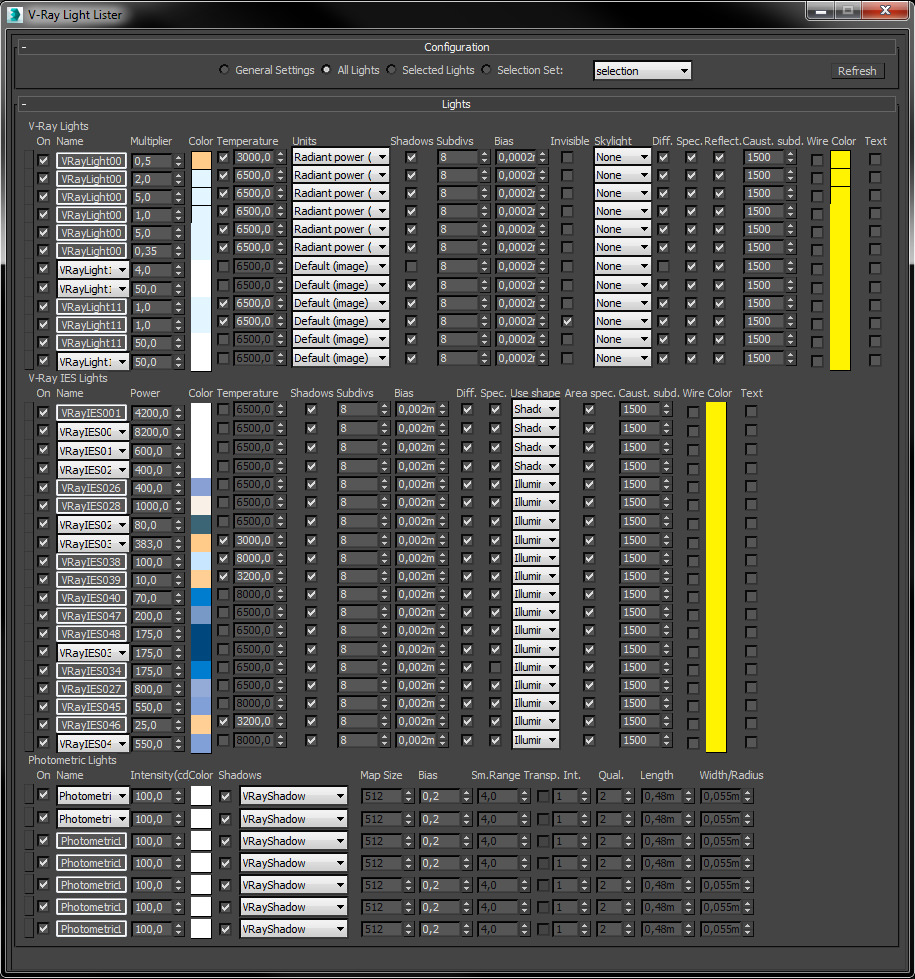
Task: Open IES name dropdown beside power 8200,0
Action: [92, 431]
